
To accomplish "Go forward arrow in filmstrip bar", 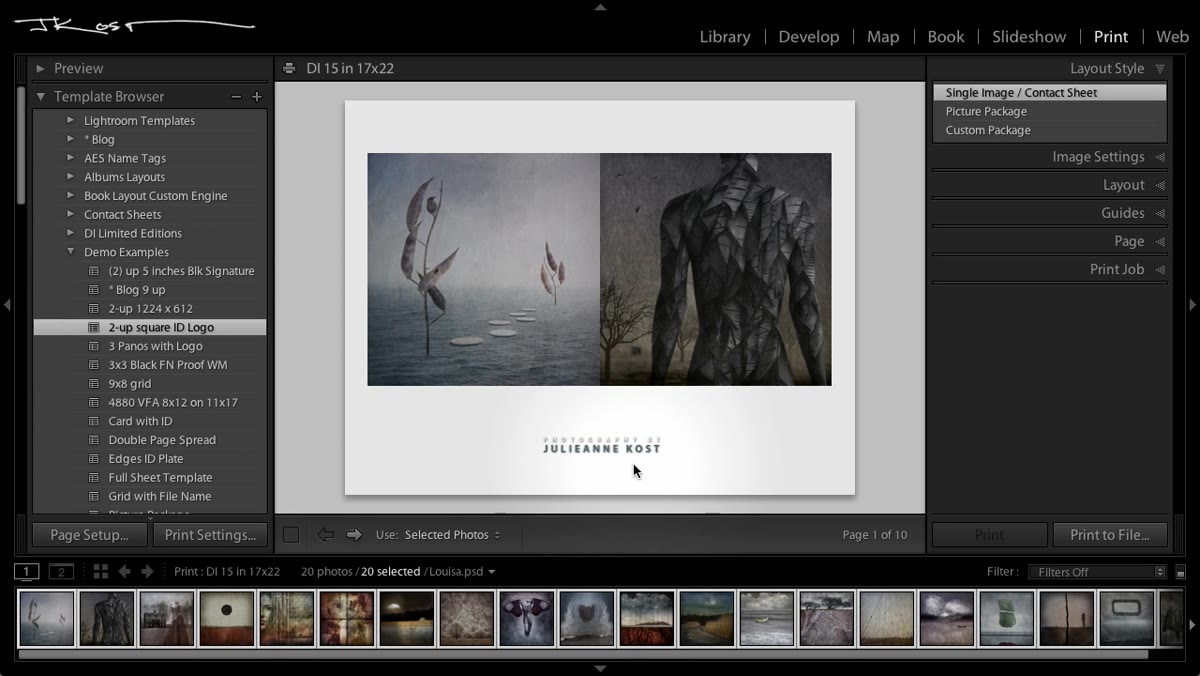I will (x=147, y=572).
